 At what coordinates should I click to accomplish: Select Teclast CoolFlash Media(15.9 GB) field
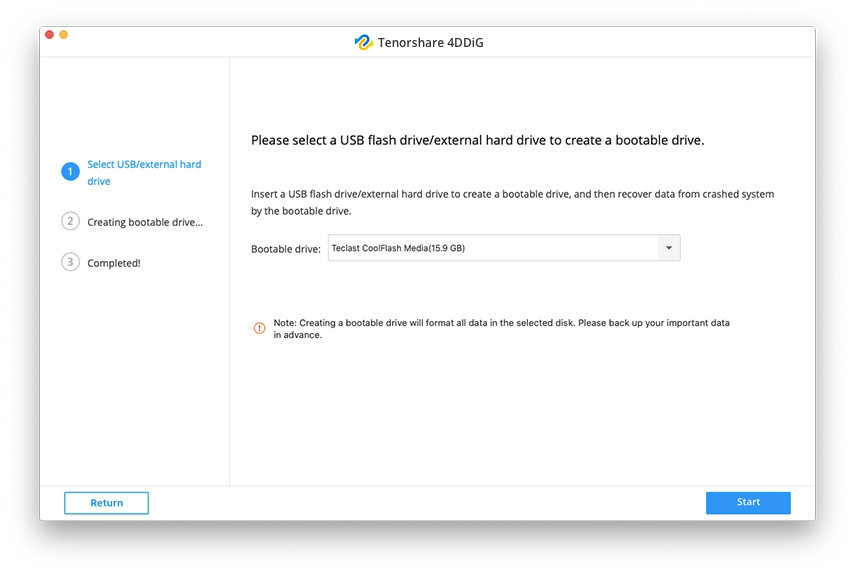pos(504,248)
